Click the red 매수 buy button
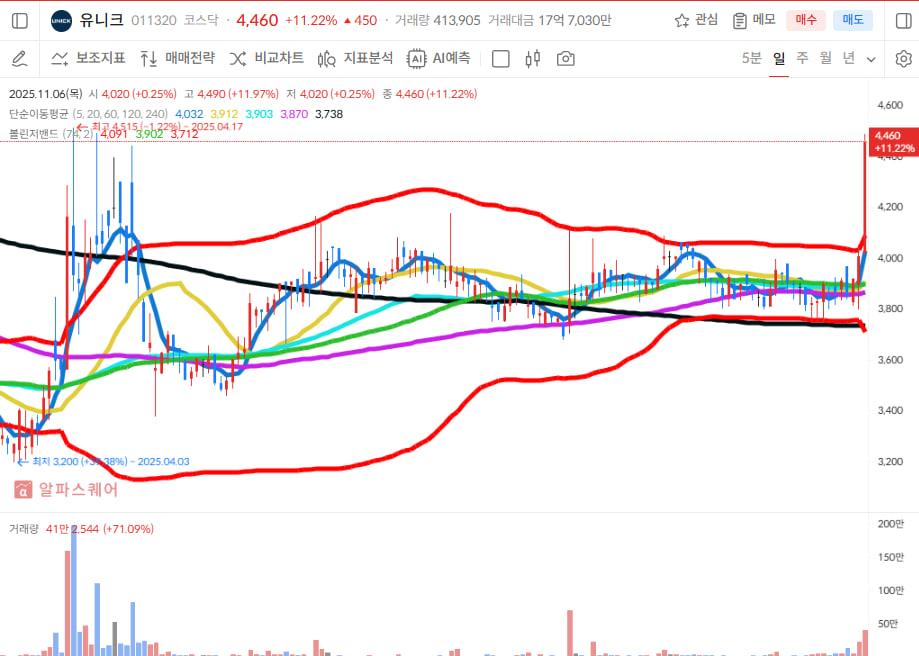919x656 pixels. point(806,20)
